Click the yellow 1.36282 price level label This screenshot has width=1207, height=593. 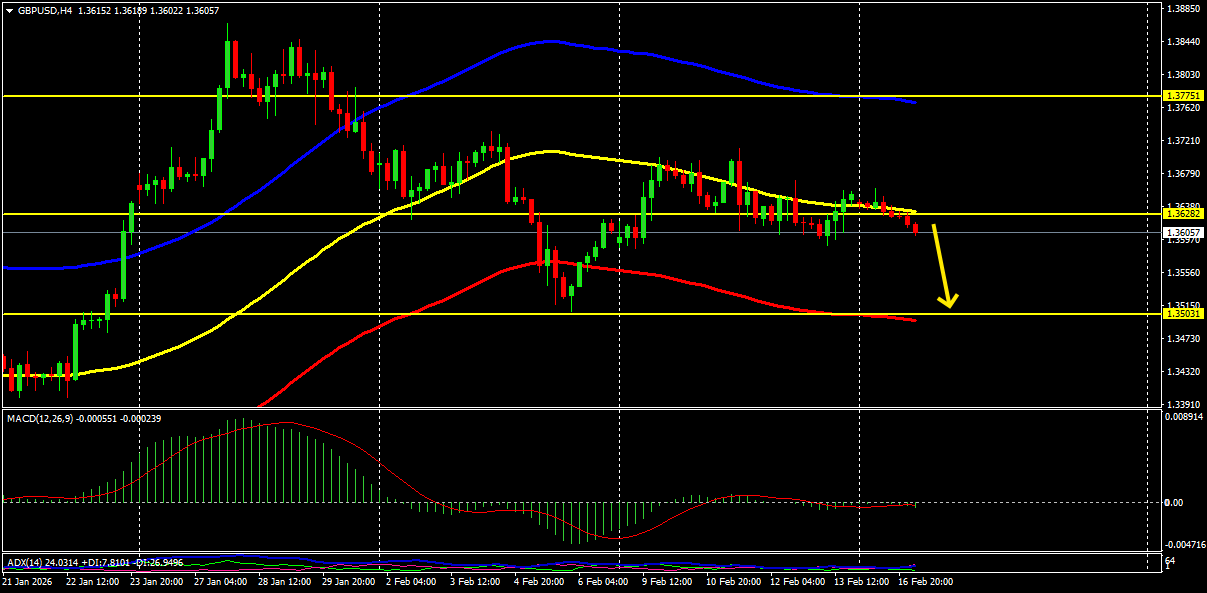pos(1184,214)
